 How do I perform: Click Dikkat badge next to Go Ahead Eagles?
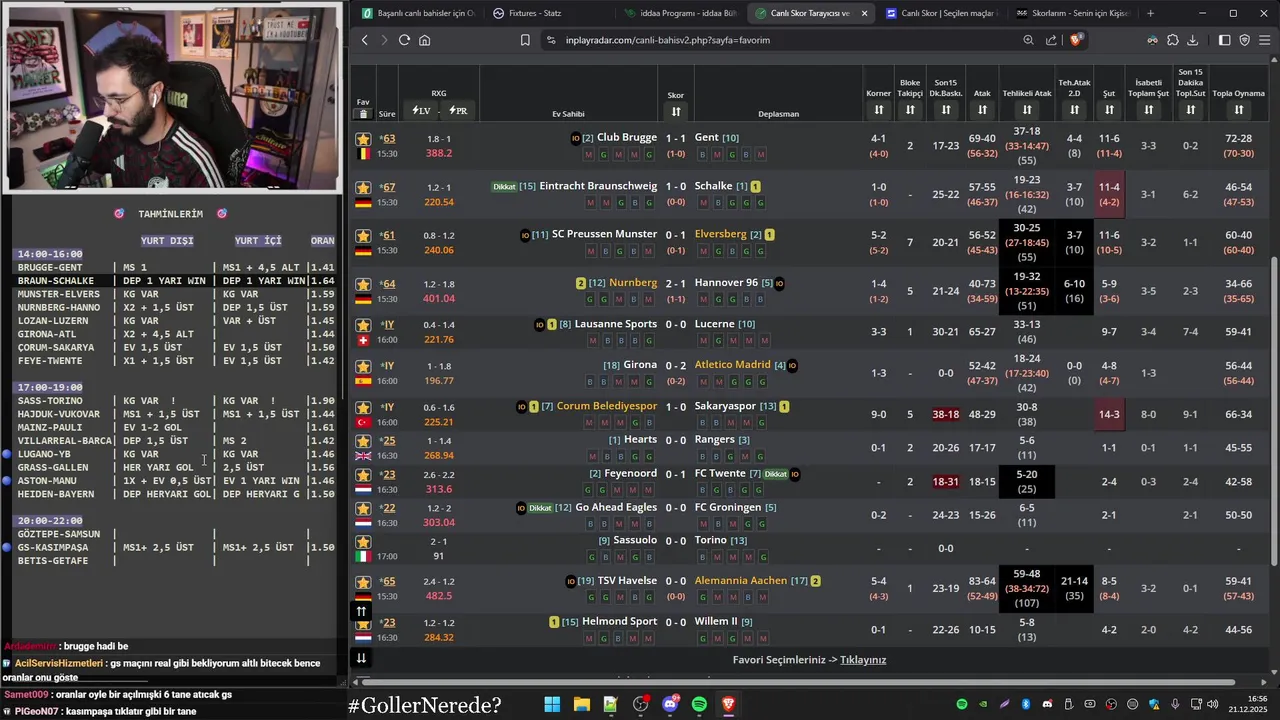[540, 508]
